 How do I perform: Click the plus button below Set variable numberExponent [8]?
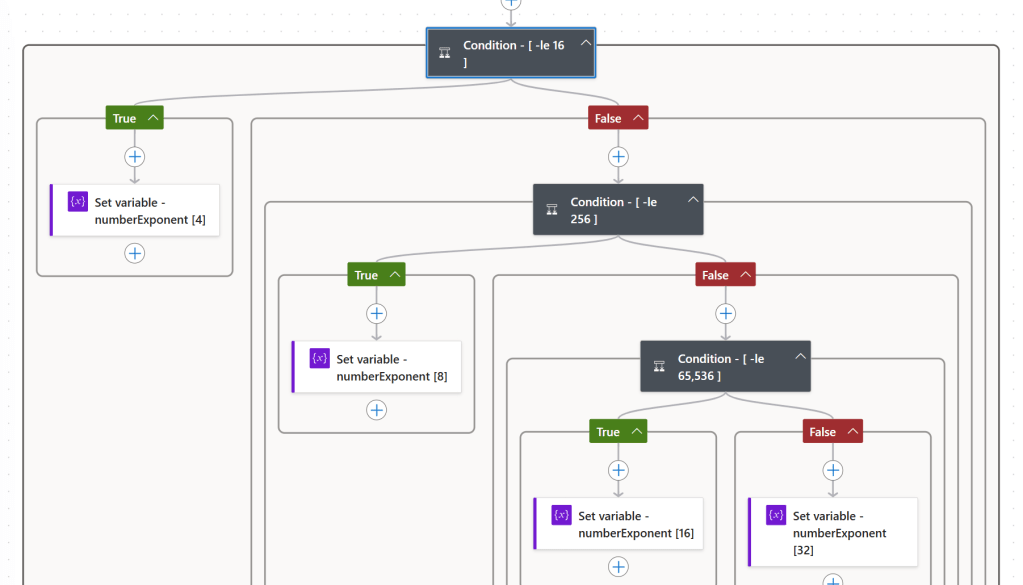pyautogui.click(x=376, y=410)
